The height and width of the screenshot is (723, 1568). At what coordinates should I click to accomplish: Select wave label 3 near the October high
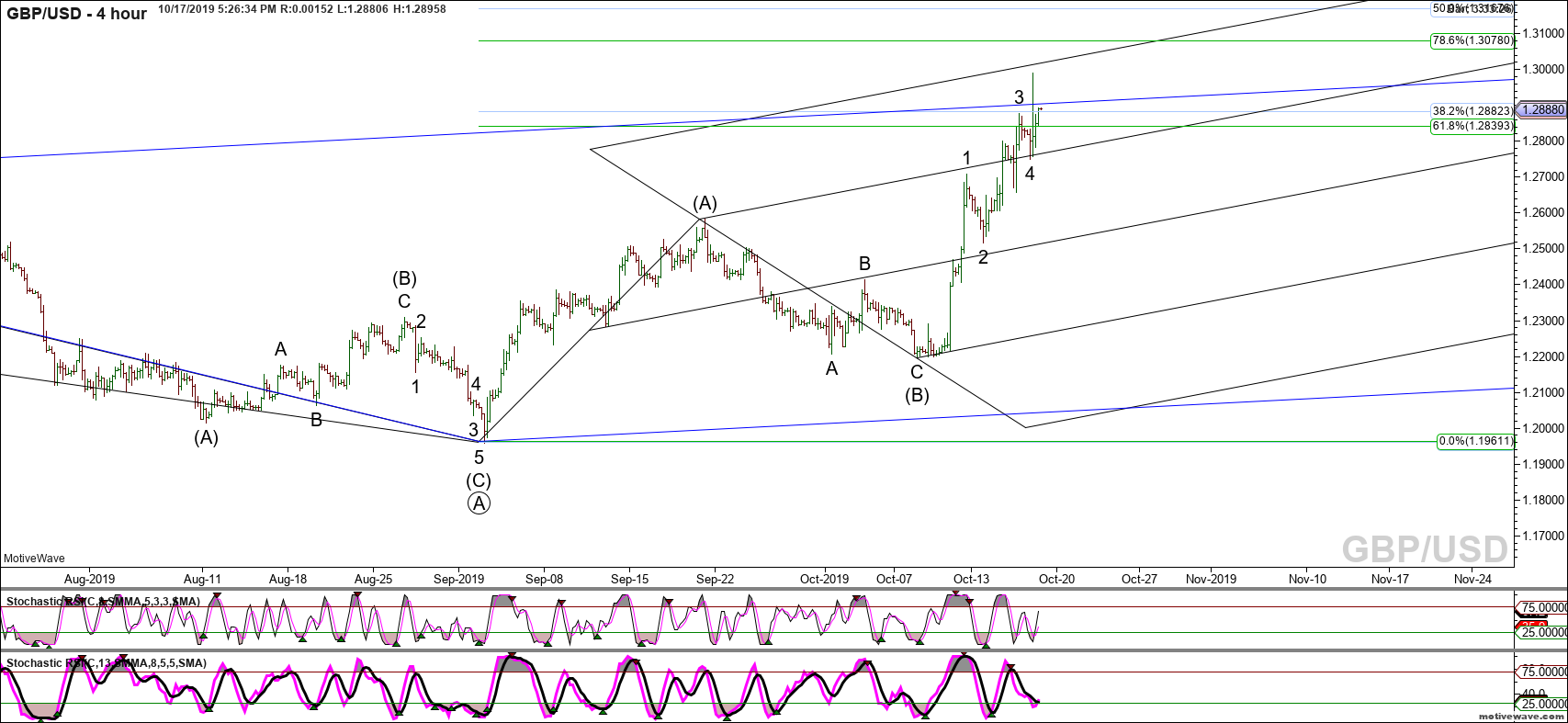1019,96
